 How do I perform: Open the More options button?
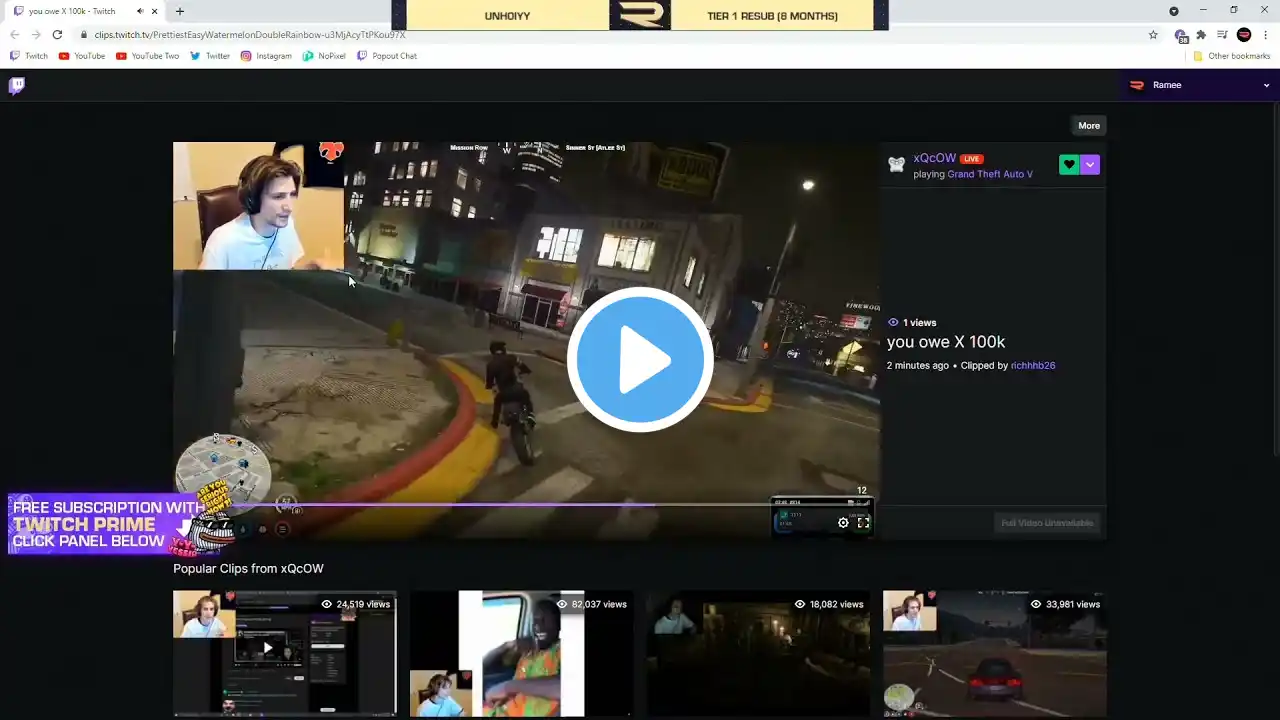click(x=1089, y=125)
